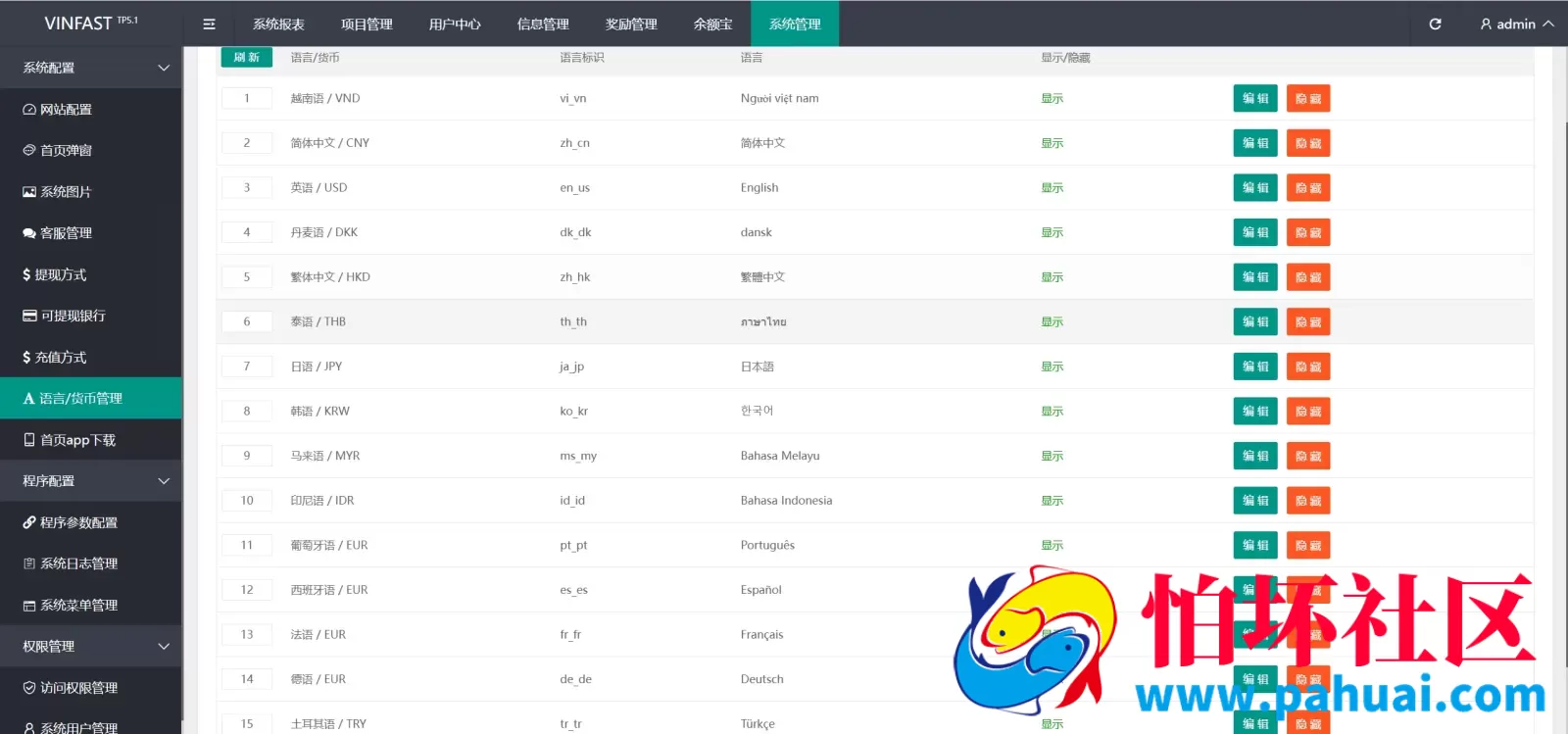1568x734 pixels.
Task: Hide the 简体中文 / CNY language
Action: point(1308,143)
